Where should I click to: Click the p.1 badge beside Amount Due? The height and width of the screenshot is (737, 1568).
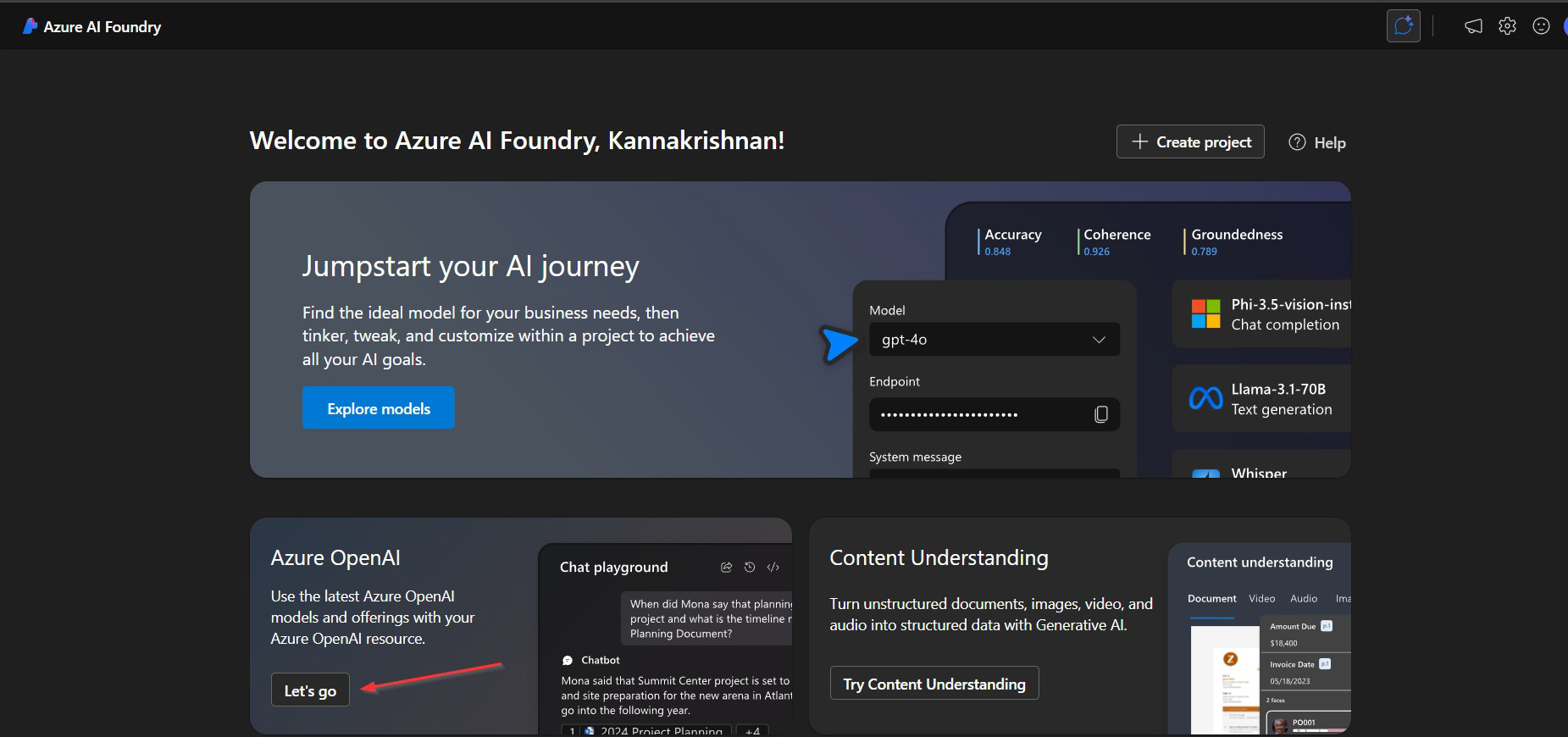point(1327,626)
